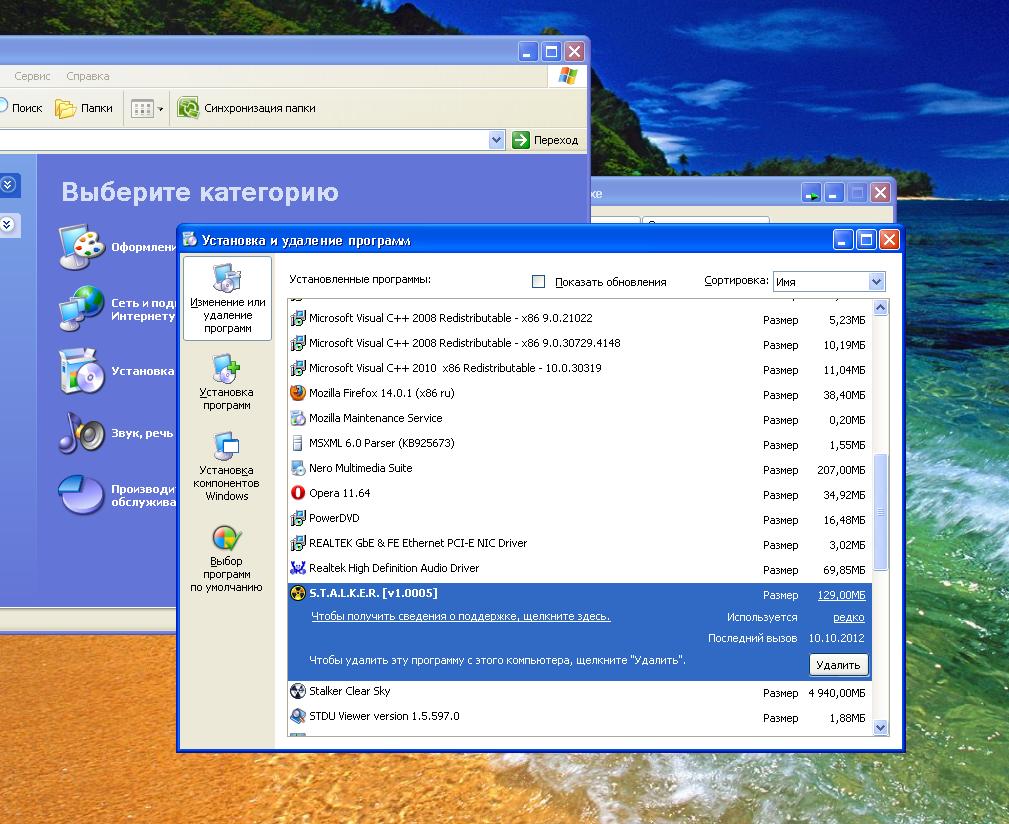This screenshot has width=1009, height=824.
Task: Click the Mozilla Firefox 14.0.1 icon
Action: [297, 393]
